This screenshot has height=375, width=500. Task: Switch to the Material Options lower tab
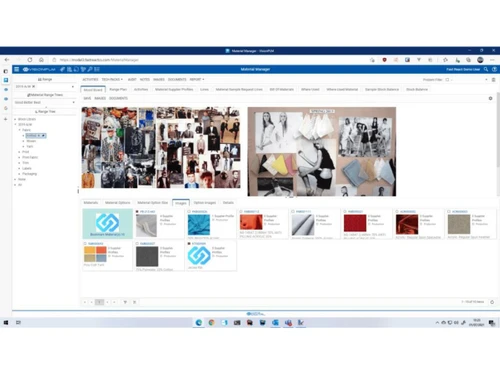pos(117,203)
